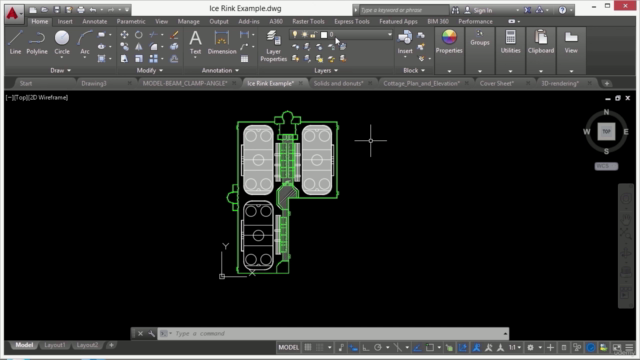Open the Insert ribbon tab

point(65,21)
